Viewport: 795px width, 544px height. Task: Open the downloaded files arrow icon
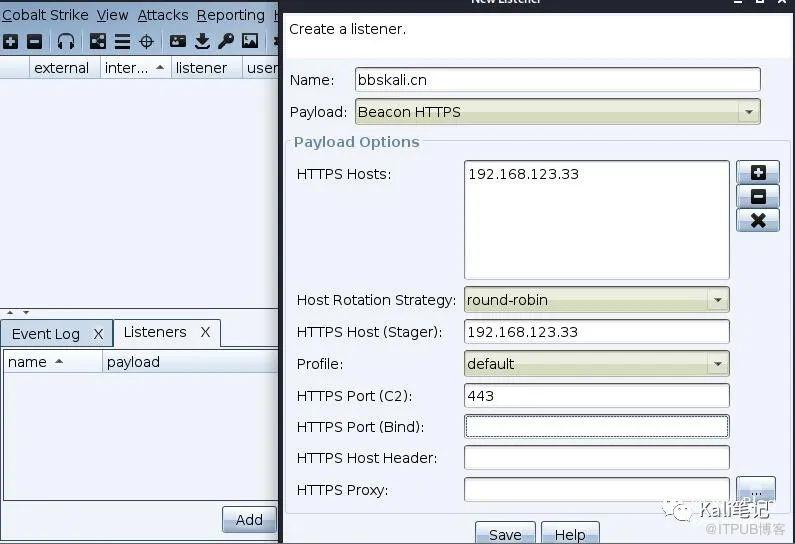pyautogui.click(x=202, y=41)
